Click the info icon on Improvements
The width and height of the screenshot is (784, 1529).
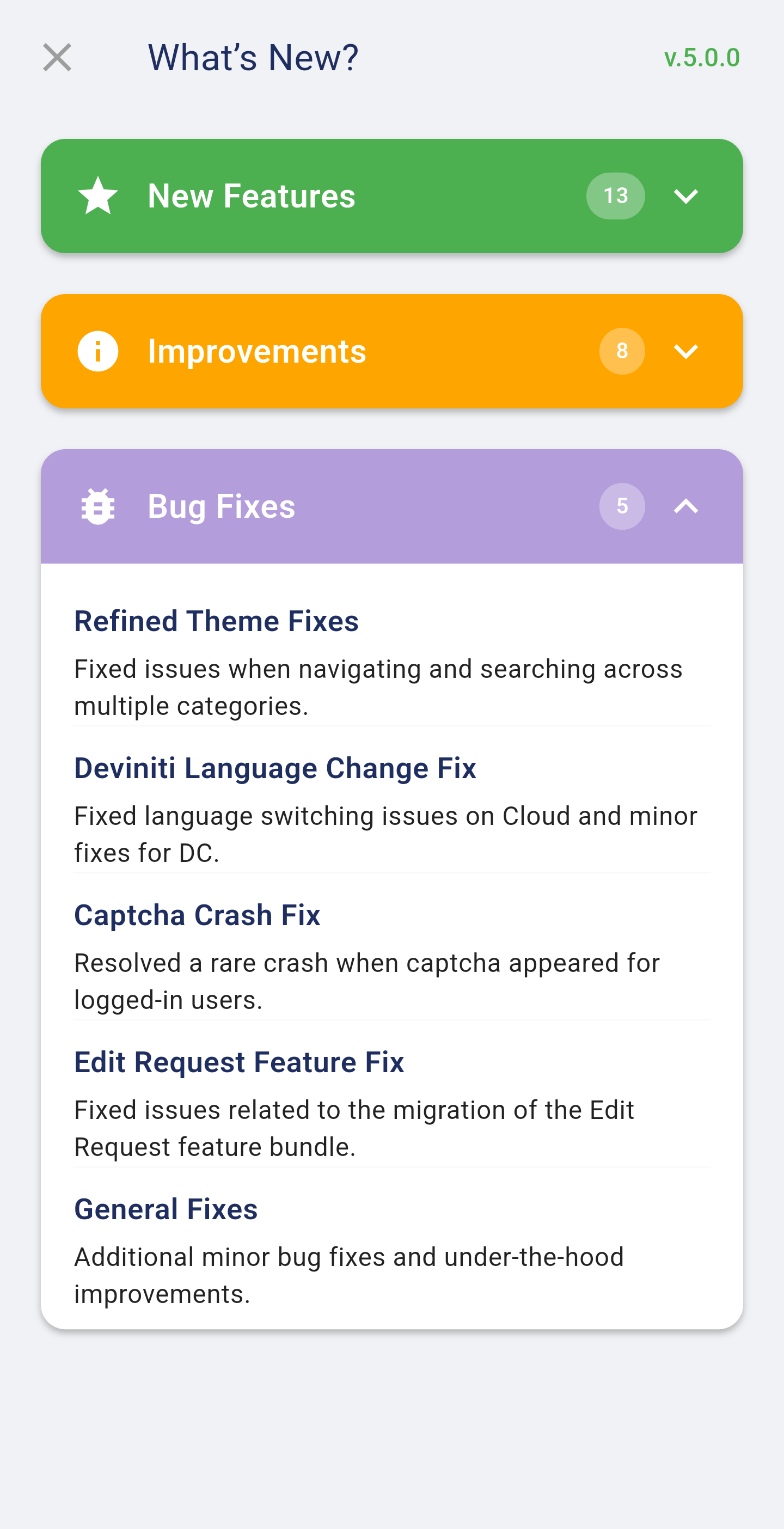[98, 351]
